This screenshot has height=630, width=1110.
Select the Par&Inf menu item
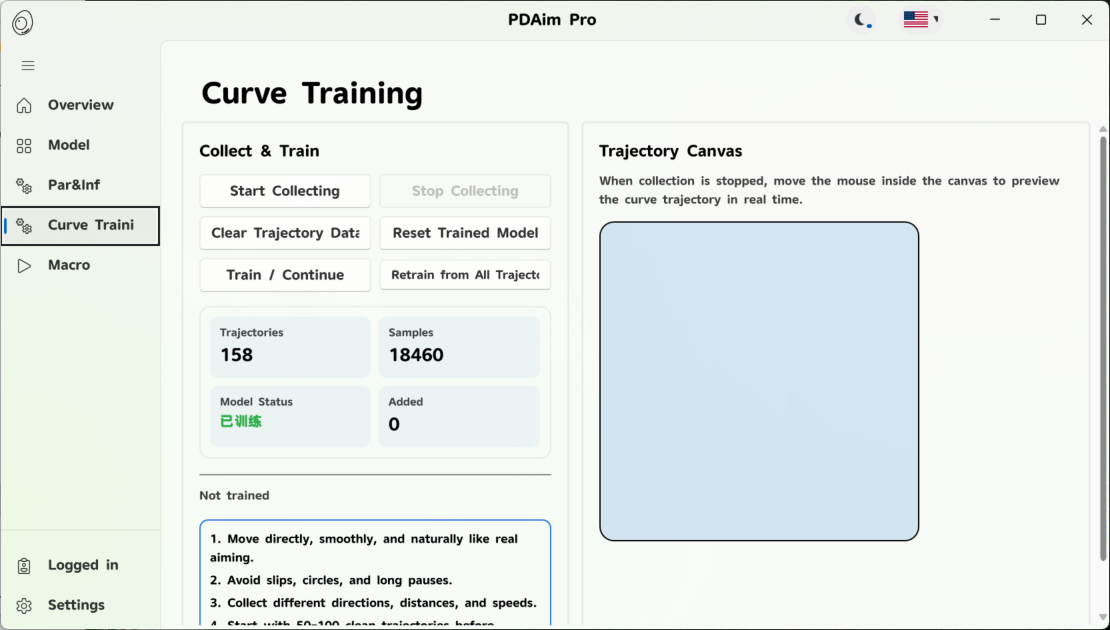(81, 185)
